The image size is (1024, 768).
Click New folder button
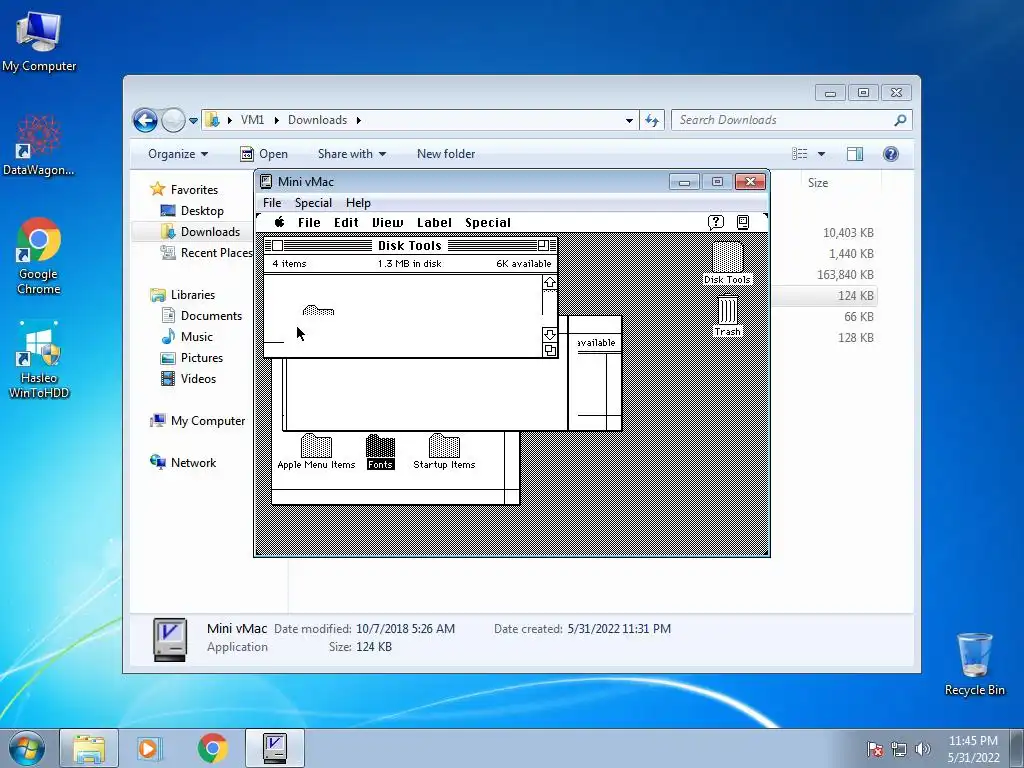(x=446, y=153)
